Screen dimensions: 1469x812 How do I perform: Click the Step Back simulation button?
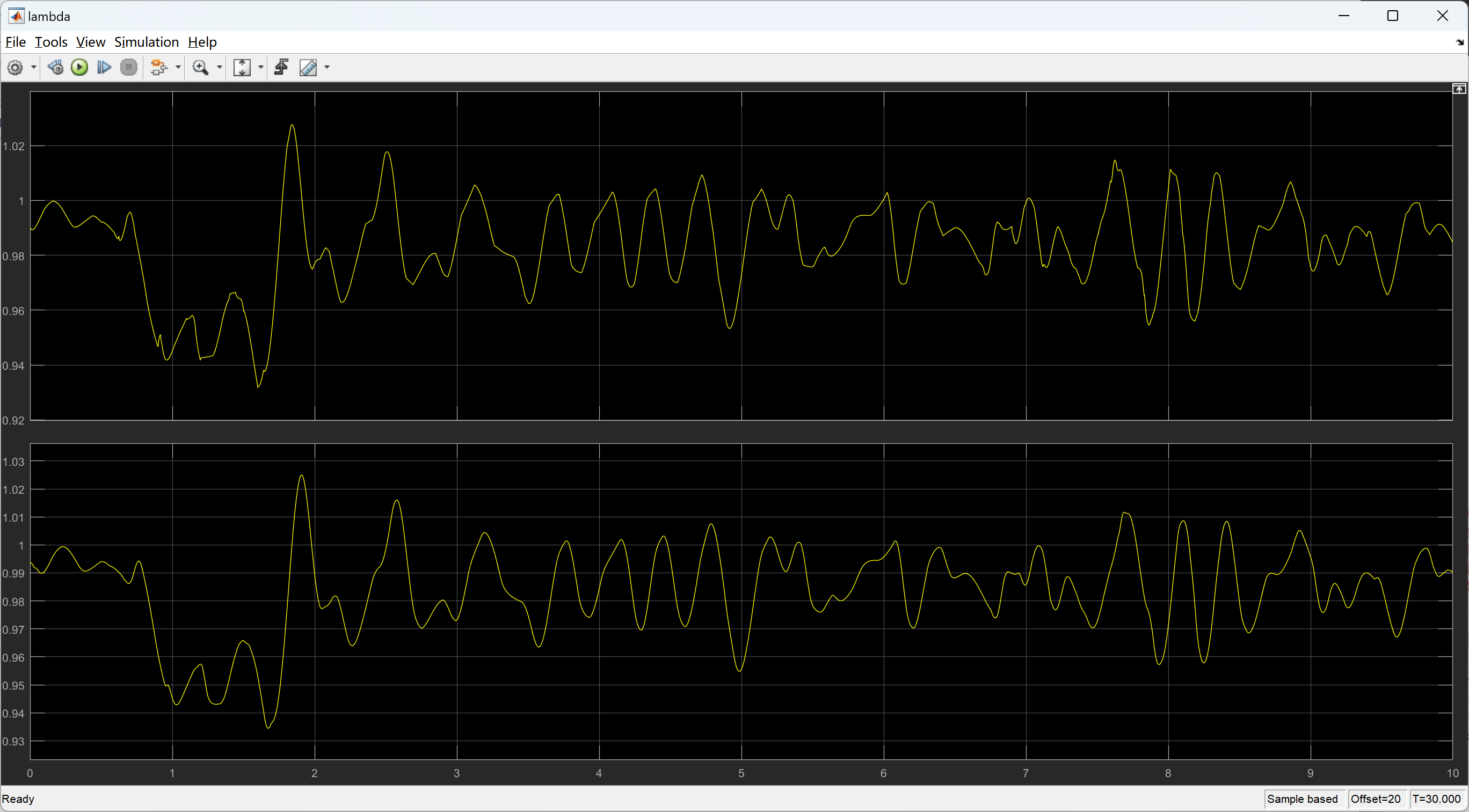(x=55, y=68)
